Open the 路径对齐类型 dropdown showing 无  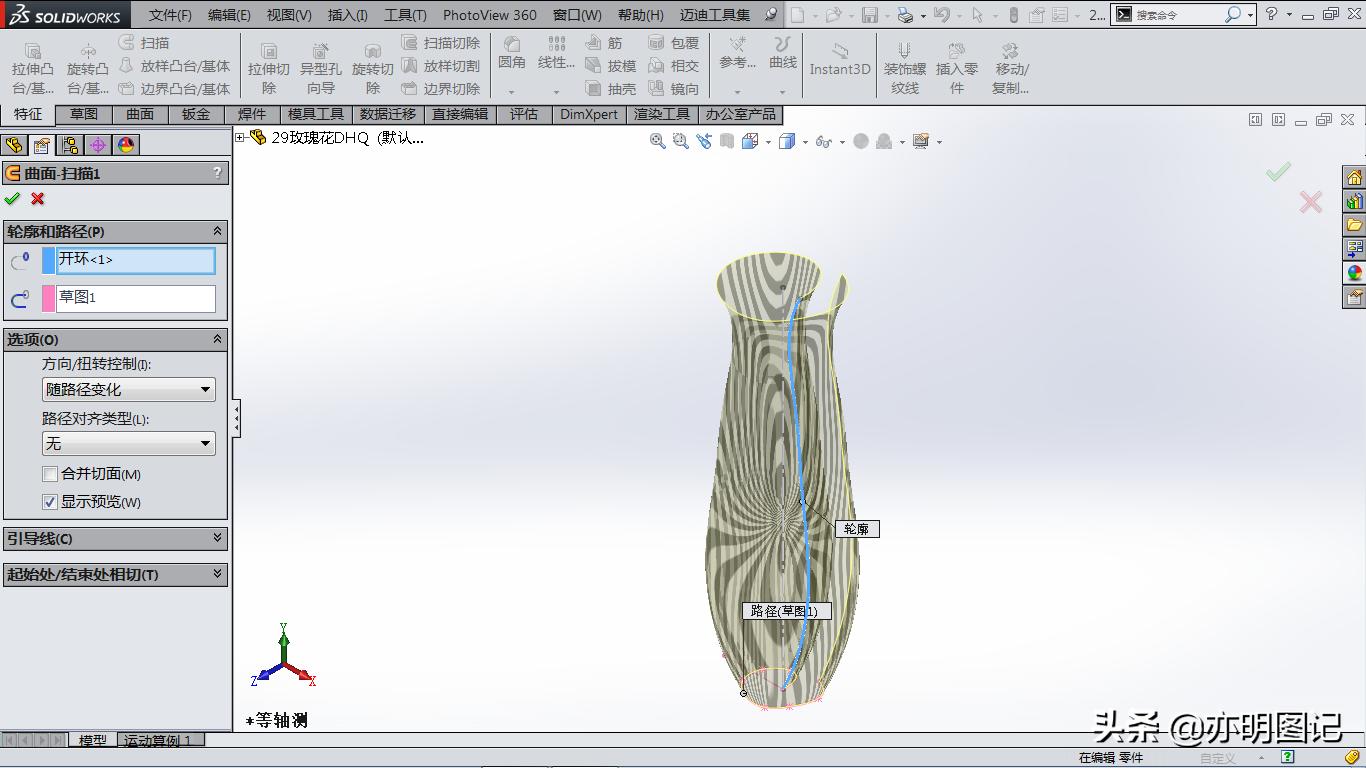[x=129, y=443]
